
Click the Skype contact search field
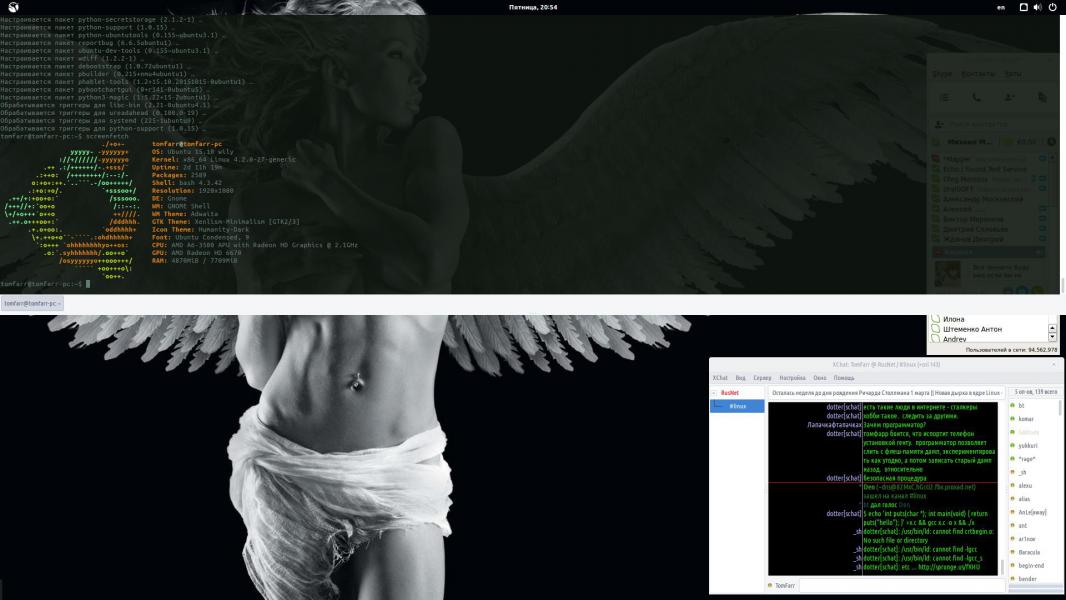click(x=995, y=124)
